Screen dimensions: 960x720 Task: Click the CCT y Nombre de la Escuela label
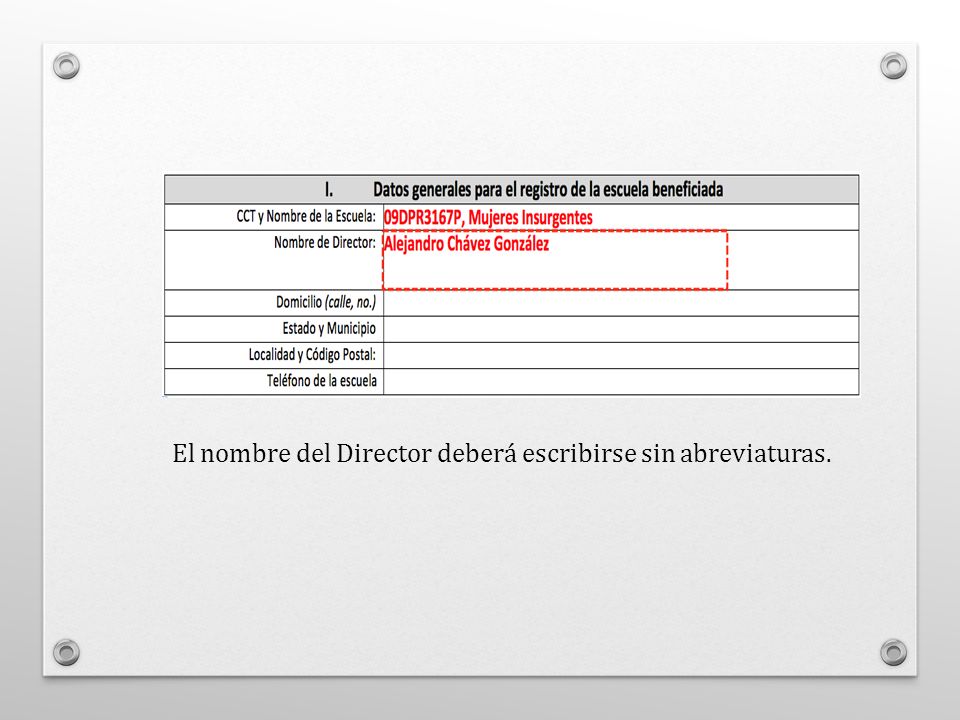306,216
